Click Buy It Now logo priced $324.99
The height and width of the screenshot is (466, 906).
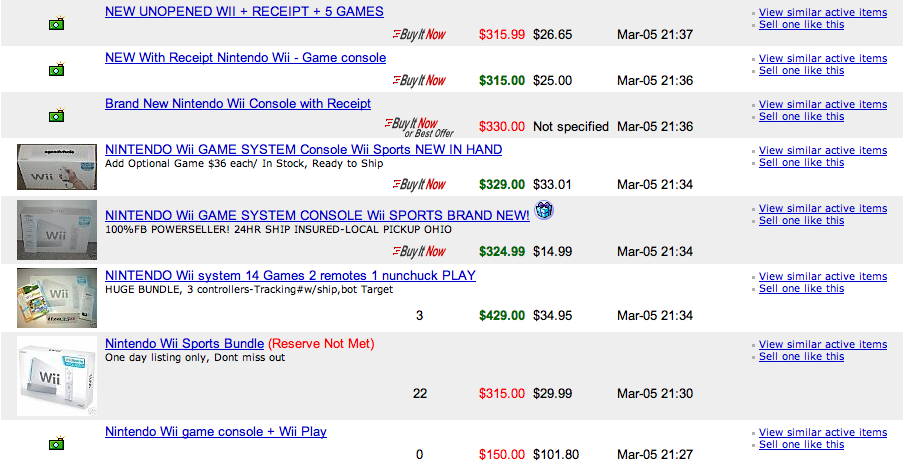click(x=419, y=252)
